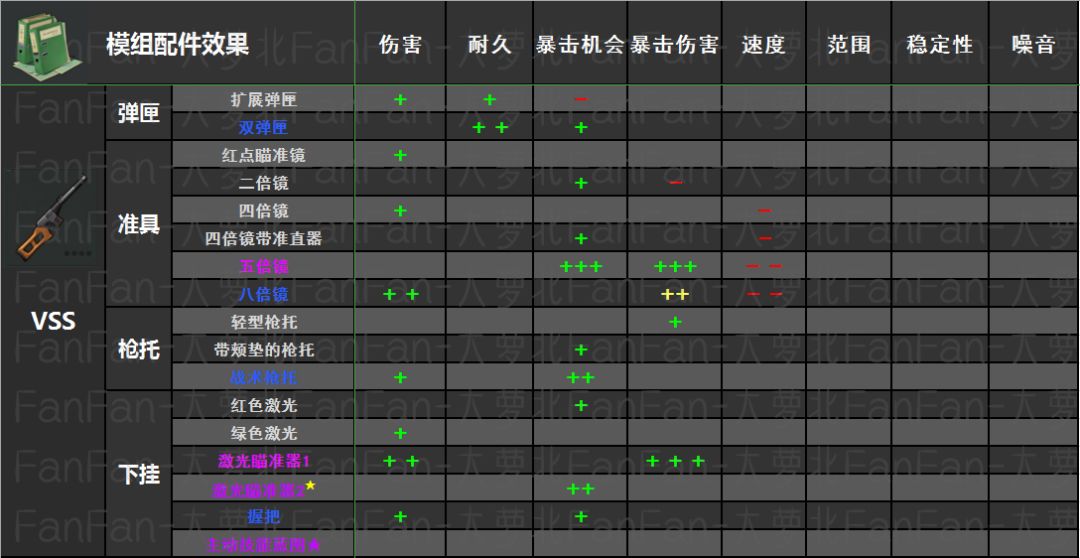Click the red minus in 二倍镜 row
The image size is (1080, 558).
[676, 183]
